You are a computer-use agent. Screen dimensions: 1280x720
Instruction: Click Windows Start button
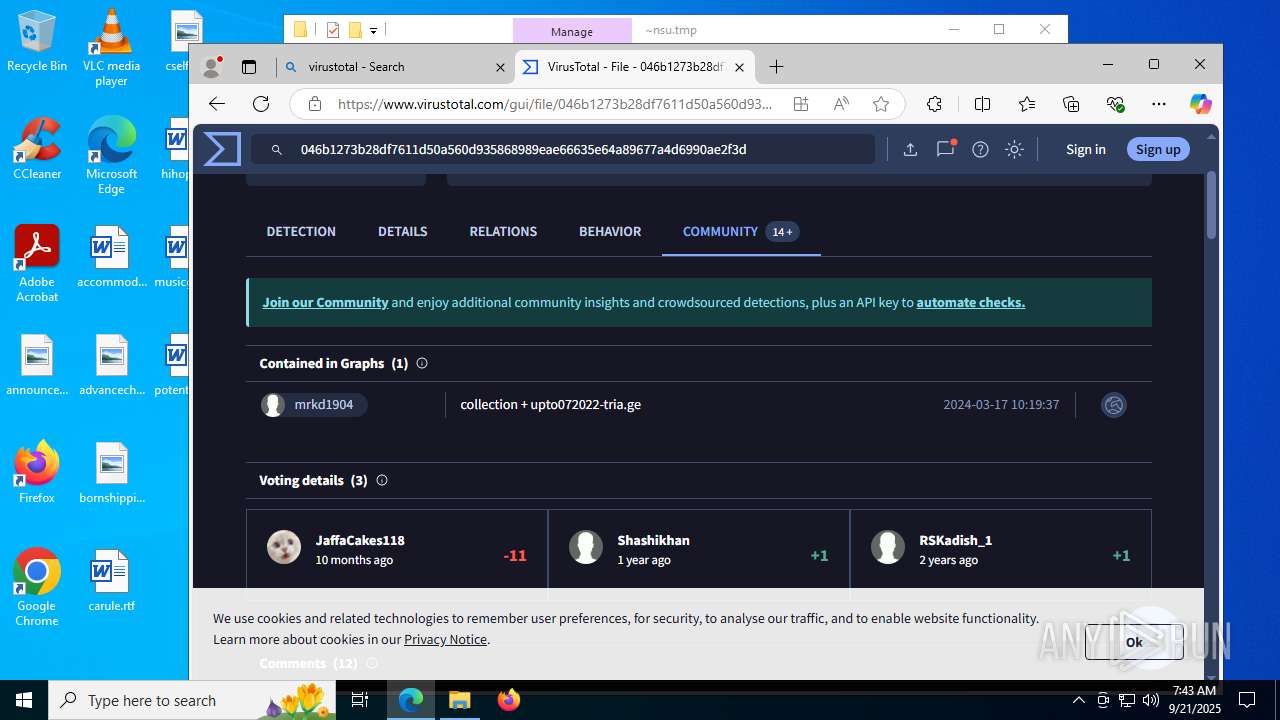coord(24,700)
